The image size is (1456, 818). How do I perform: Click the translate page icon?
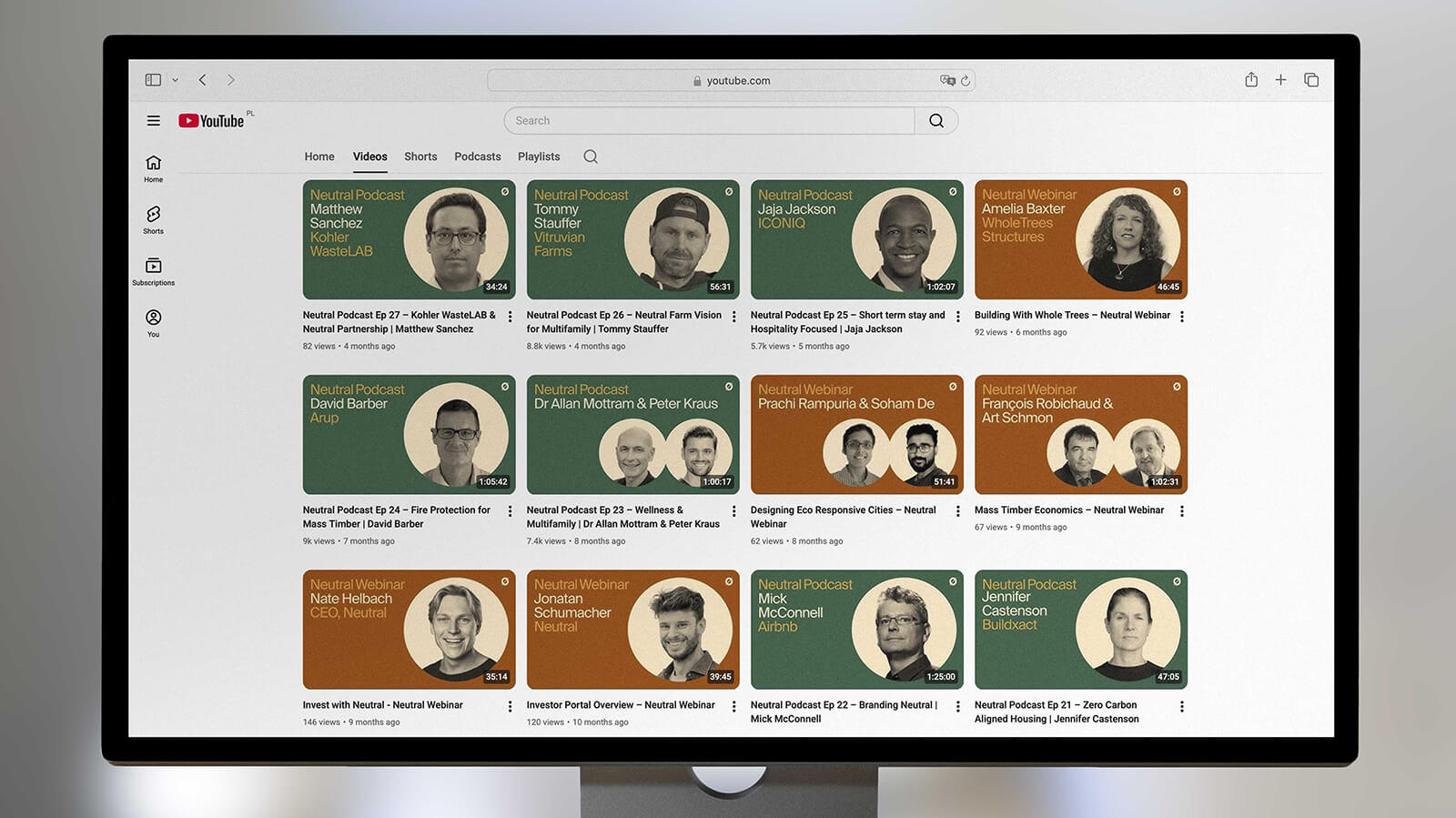(x=947, y=80)
